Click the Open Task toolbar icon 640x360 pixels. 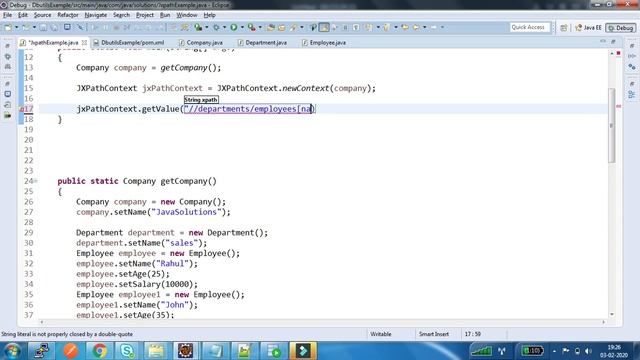tap(282, 27)
